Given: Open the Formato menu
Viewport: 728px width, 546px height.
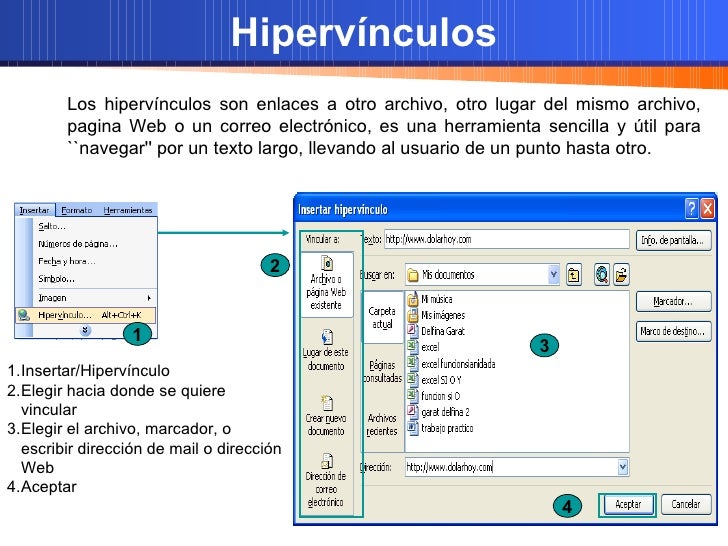Looking at the screenshot, I should pyautogui.click(x=77, y=210).
